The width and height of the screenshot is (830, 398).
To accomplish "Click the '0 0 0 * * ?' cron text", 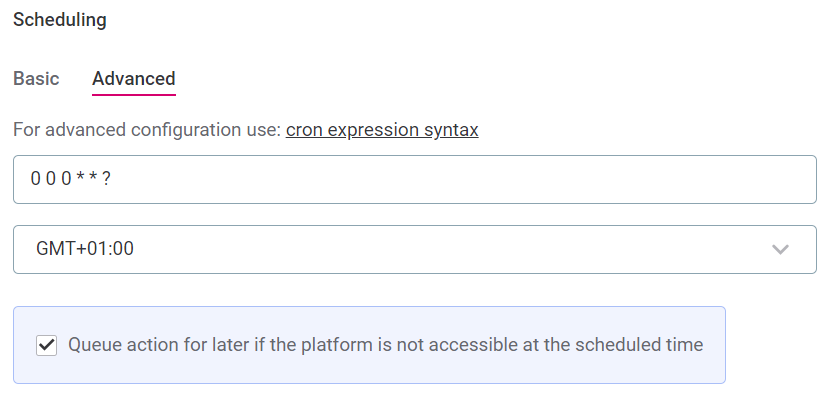I will [70, 179].
